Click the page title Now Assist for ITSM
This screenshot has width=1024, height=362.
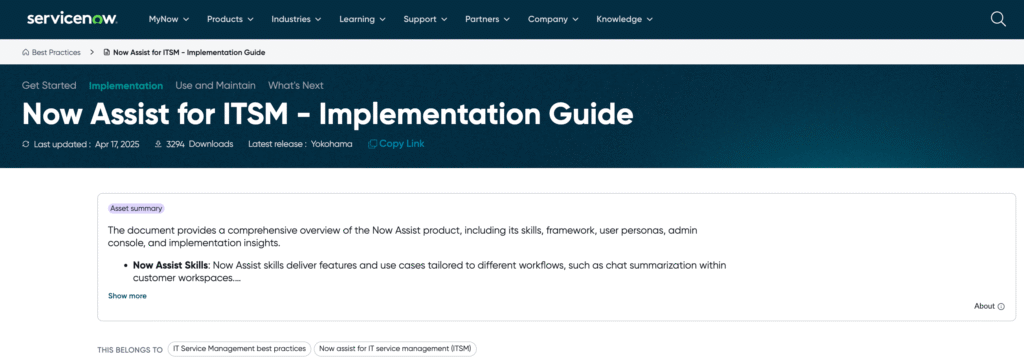(x=328, y=114)
